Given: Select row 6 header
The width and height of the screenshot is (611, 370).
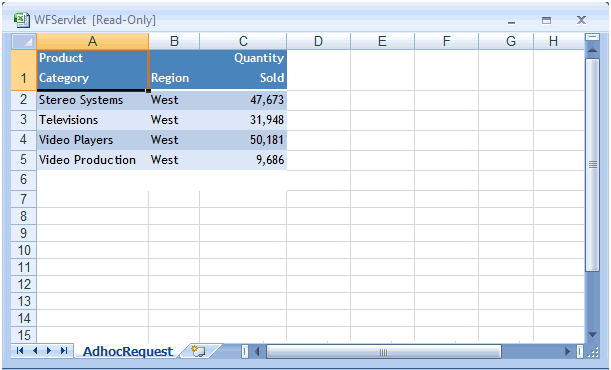Looking at the screenshot, I should [24, 180].
